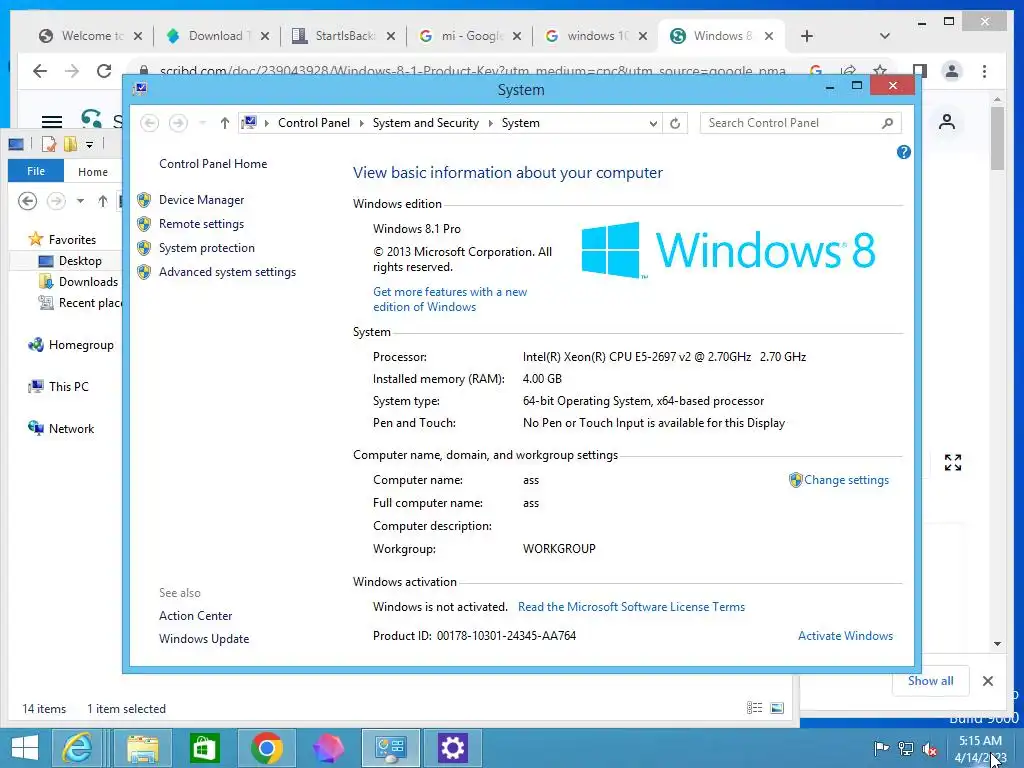Click the muted volume tray icon
The width and height of the screenshot is (1024, 768).
(x=929, y=748)
